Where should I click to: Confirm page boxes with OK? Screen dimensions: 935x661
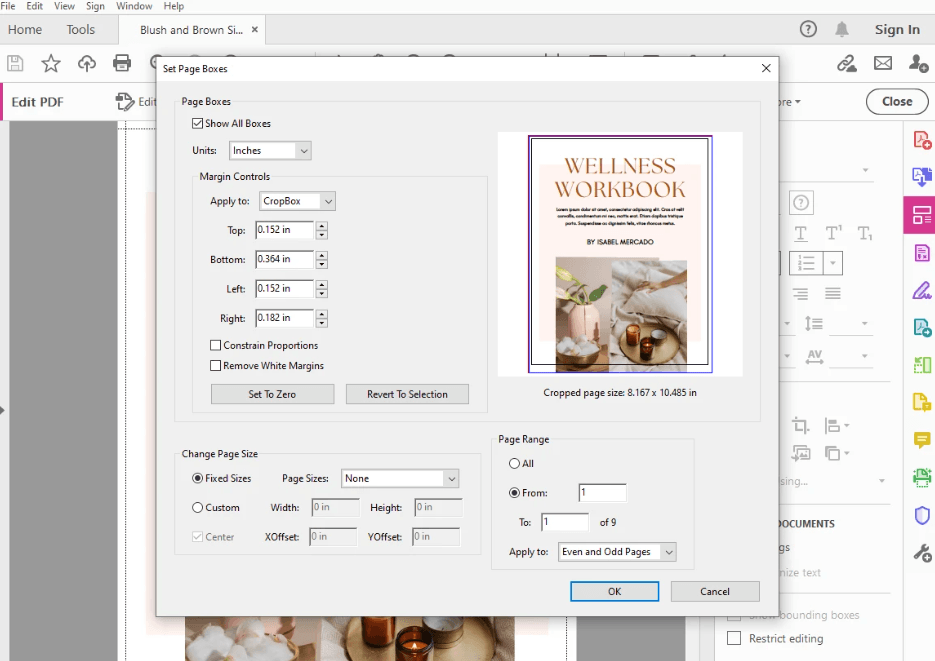pyautogui.click(x=614, y=591)
